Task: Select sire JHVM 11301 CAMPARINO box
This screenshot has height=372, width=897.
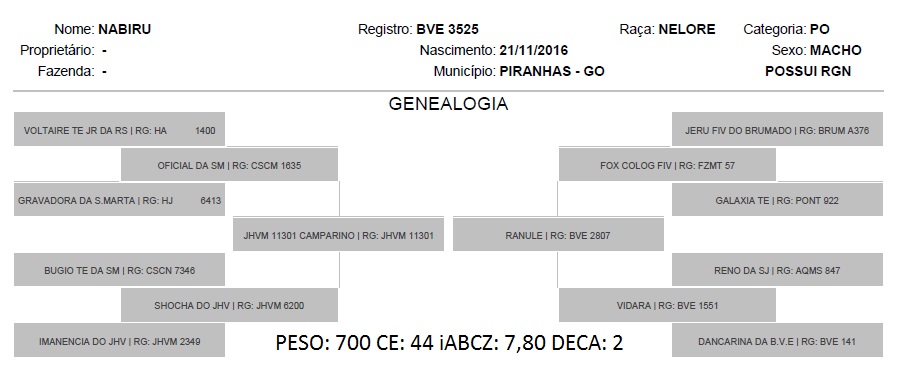Action: tap(338, 235)
